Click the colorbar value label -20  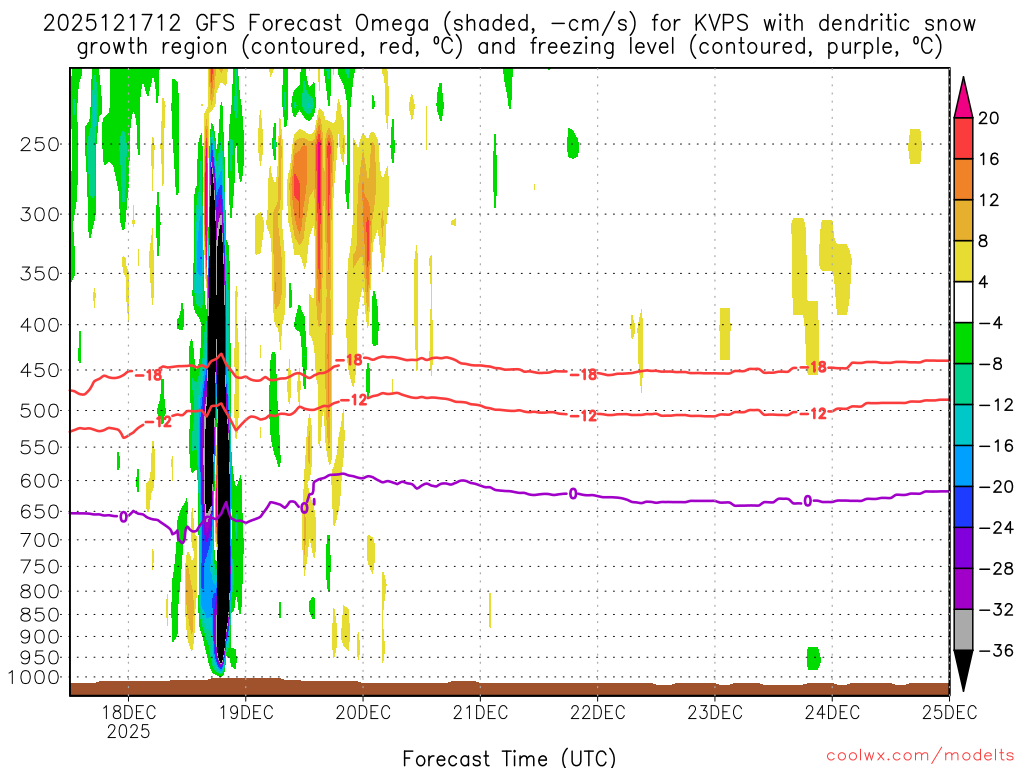pos(996,487)
